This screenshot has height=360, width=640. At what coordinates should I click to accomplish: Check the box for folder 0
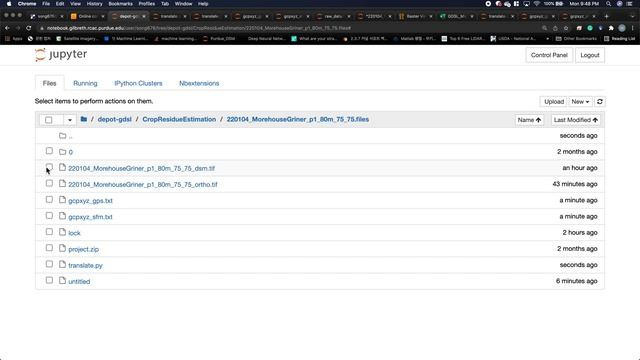(49, 151)
